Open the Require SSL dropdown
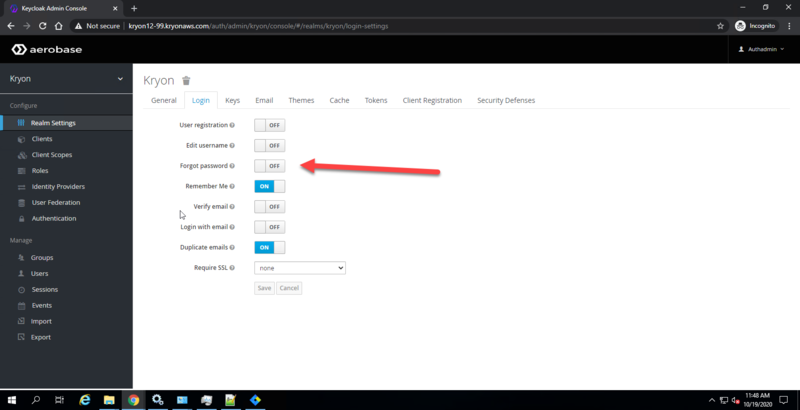800x410 pixels. coord(299,268)
